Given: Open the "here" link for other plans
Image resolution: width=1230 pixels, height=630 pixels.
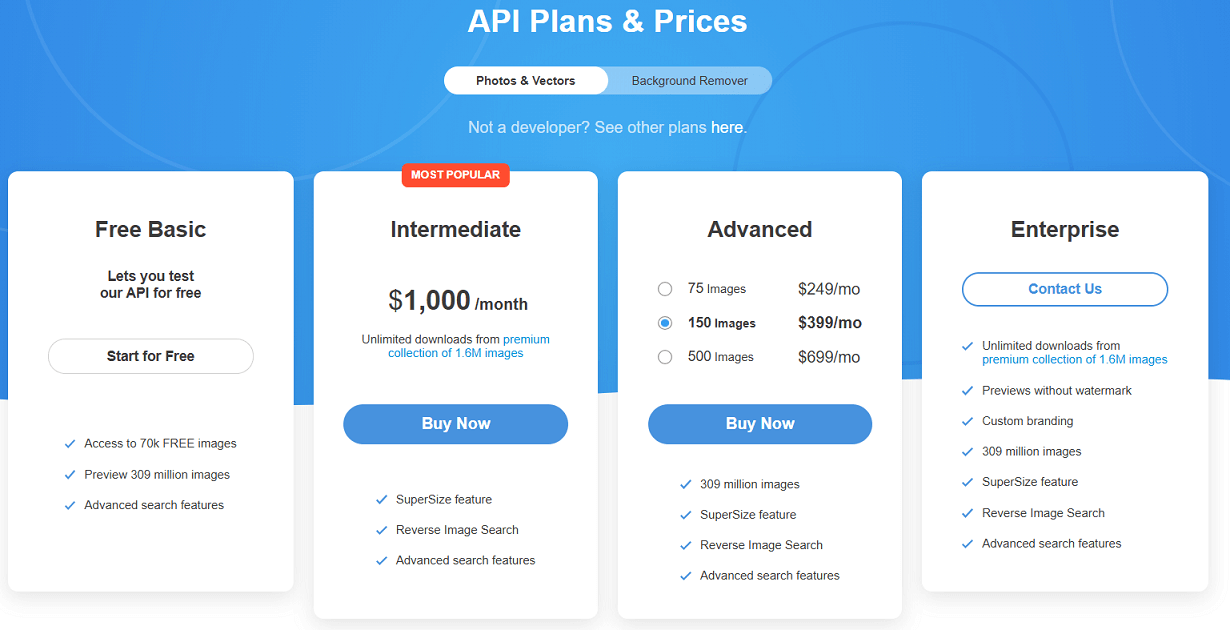Looking at the screenshot, I should (x=727, y=127).
